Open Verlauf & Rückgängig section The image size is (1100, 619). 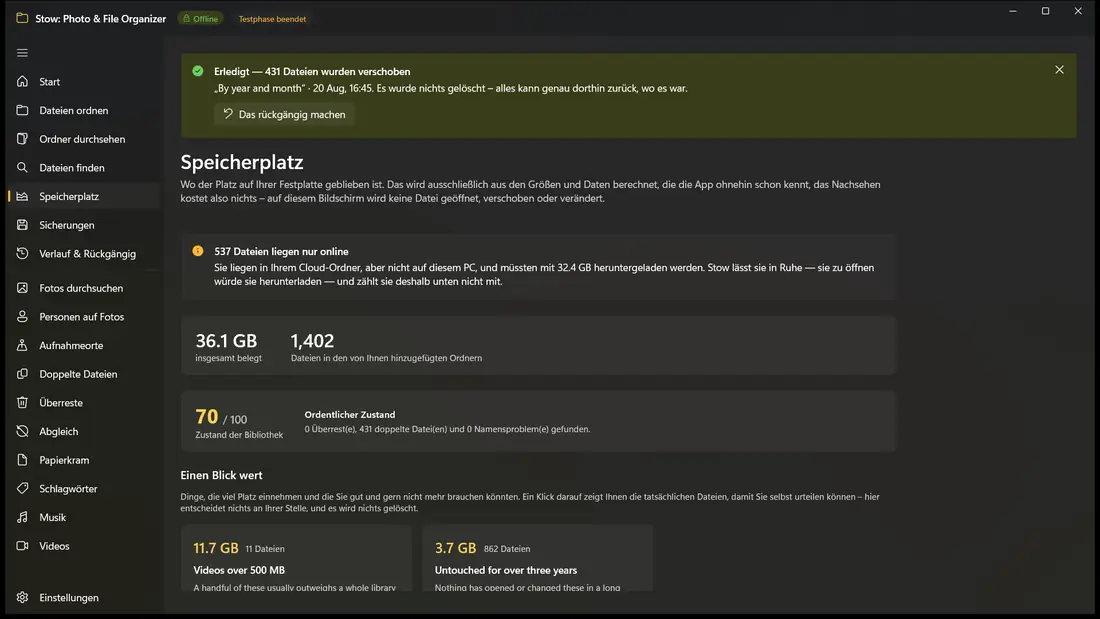(x=84, y=253)
